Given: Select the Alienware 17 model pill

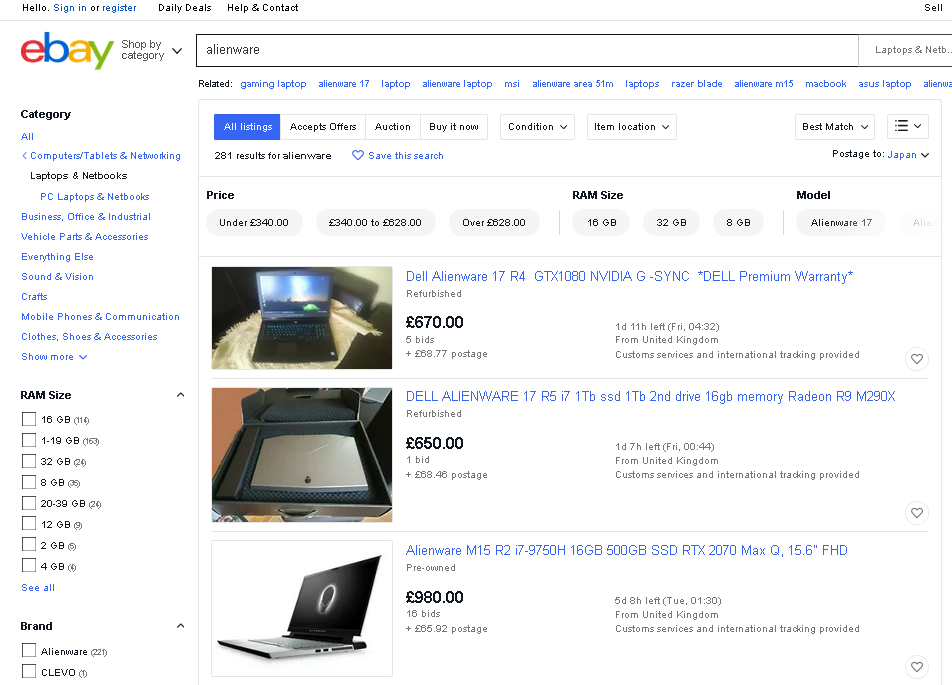Looking at the screenshot, I should (841, 223).
